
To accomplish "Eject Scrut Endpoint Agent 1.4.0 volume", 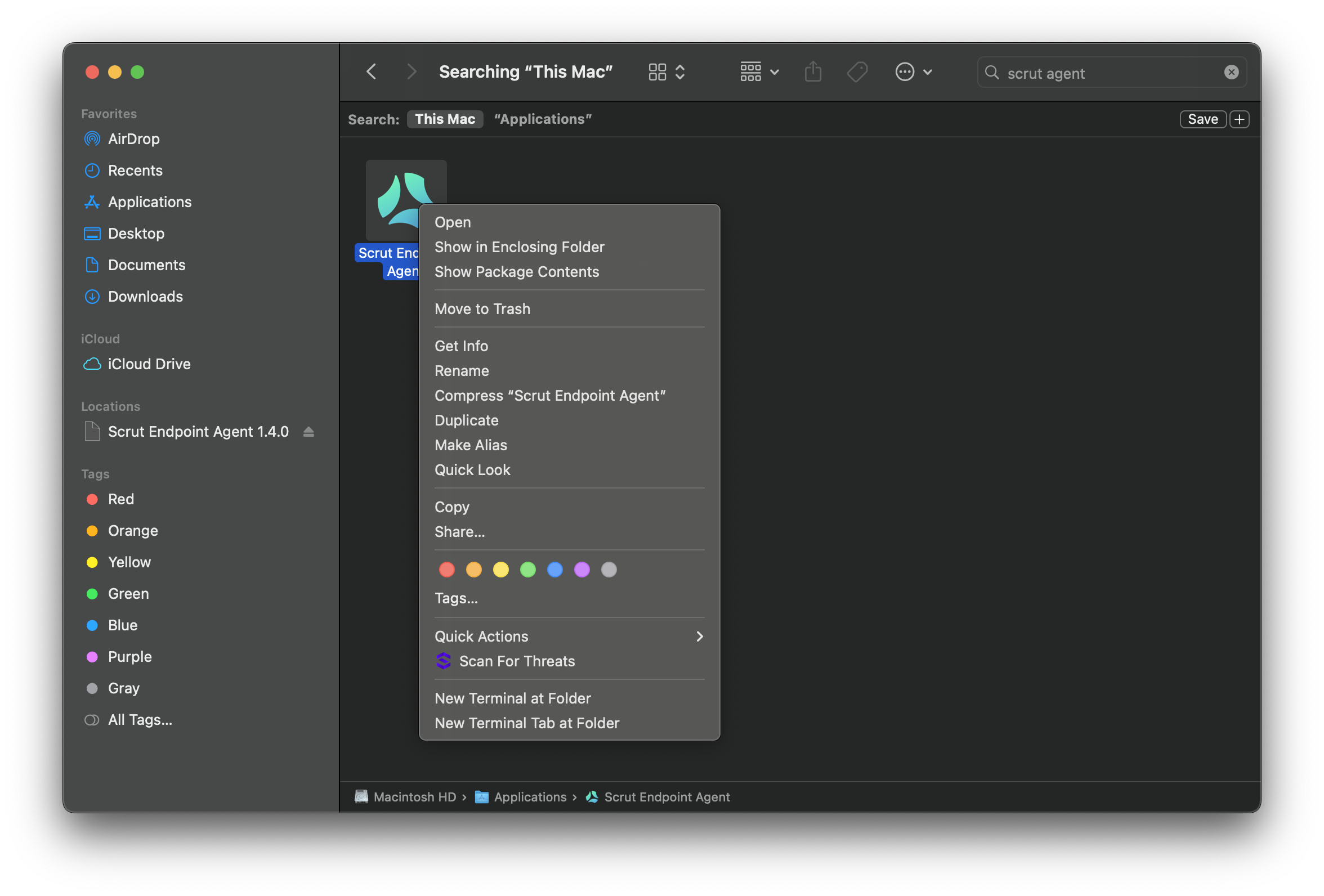I will pos(309,432).
